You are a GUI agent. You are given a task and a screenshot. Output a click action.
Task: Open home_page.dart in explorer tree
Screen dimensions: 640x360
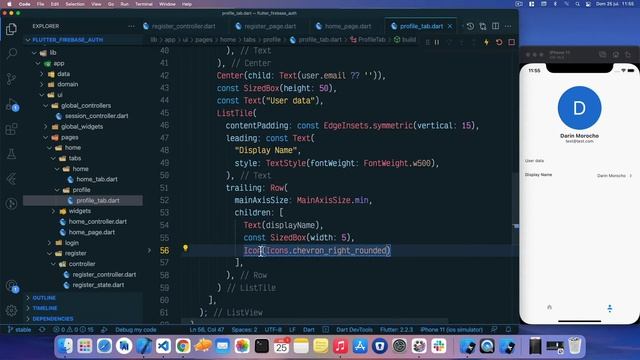point(91,232)
